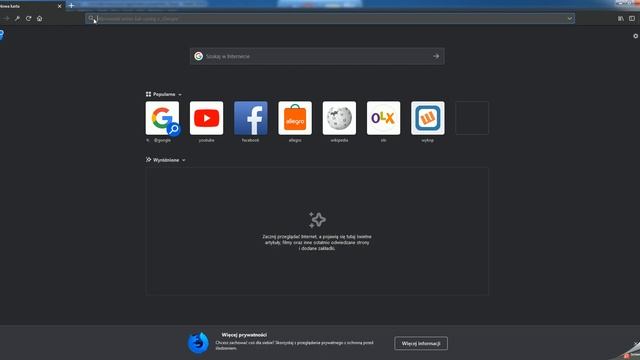Submit search with the arrow button
This screenshot has height=360, width=640.
coord(436,56)
